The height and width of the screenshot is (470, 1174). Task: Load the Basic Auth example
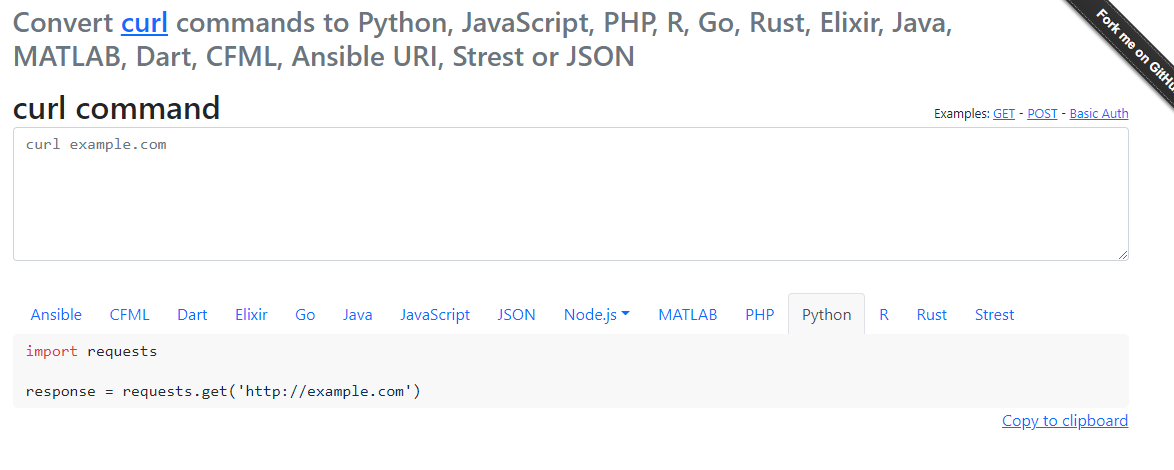click(1098, 114)
